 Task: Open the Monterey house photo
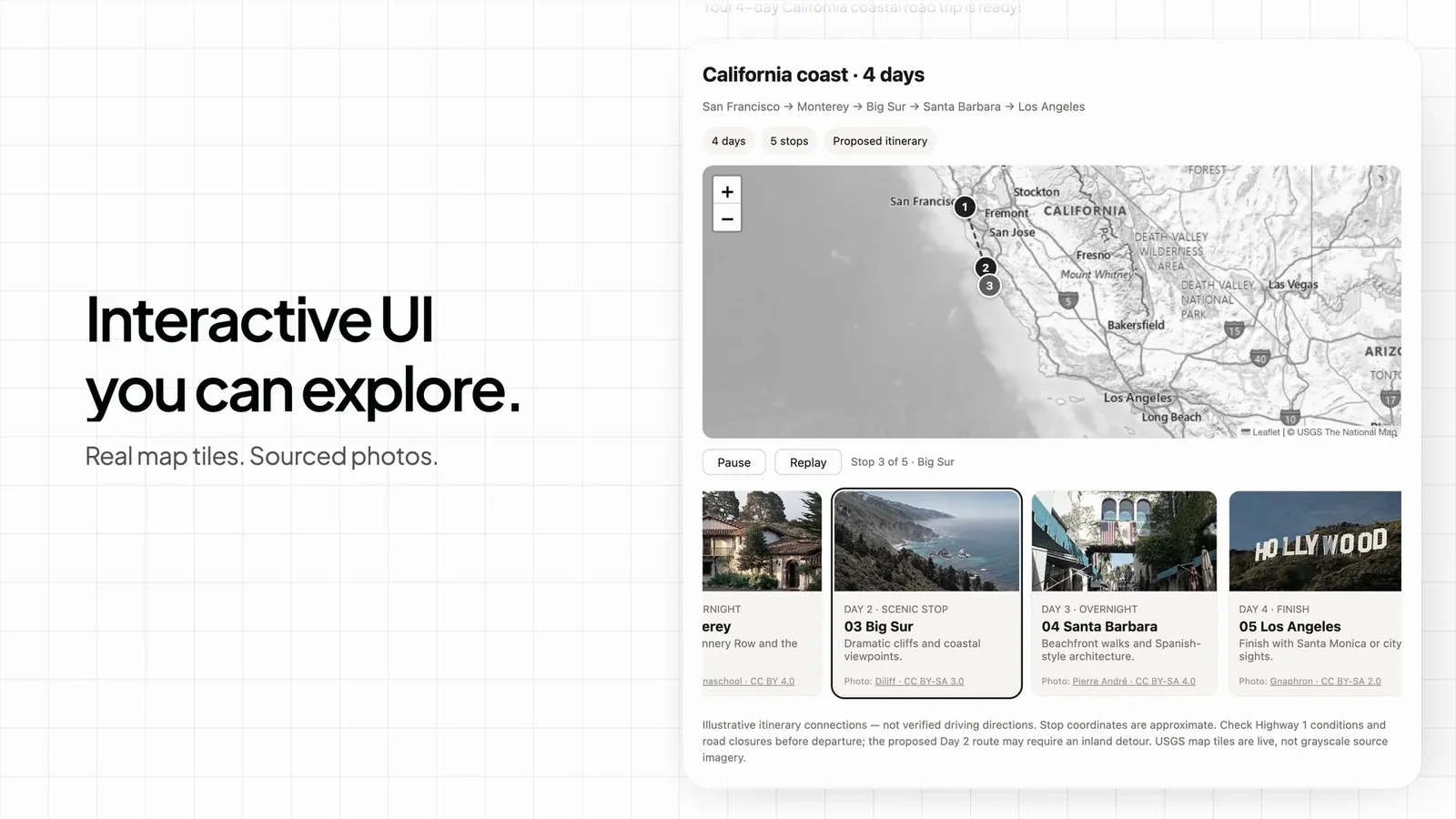point(762,541)
